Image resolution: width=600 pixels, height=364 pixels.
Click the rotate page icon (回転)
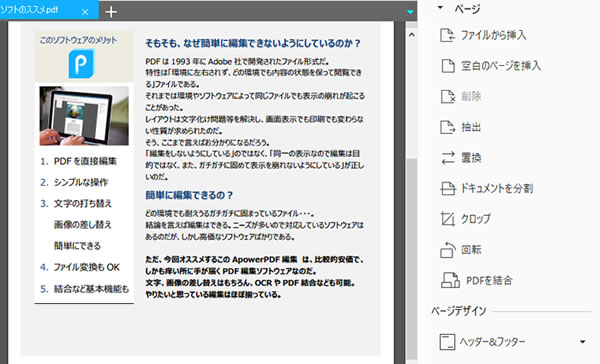pyautogui.click(x=448, y=250)
